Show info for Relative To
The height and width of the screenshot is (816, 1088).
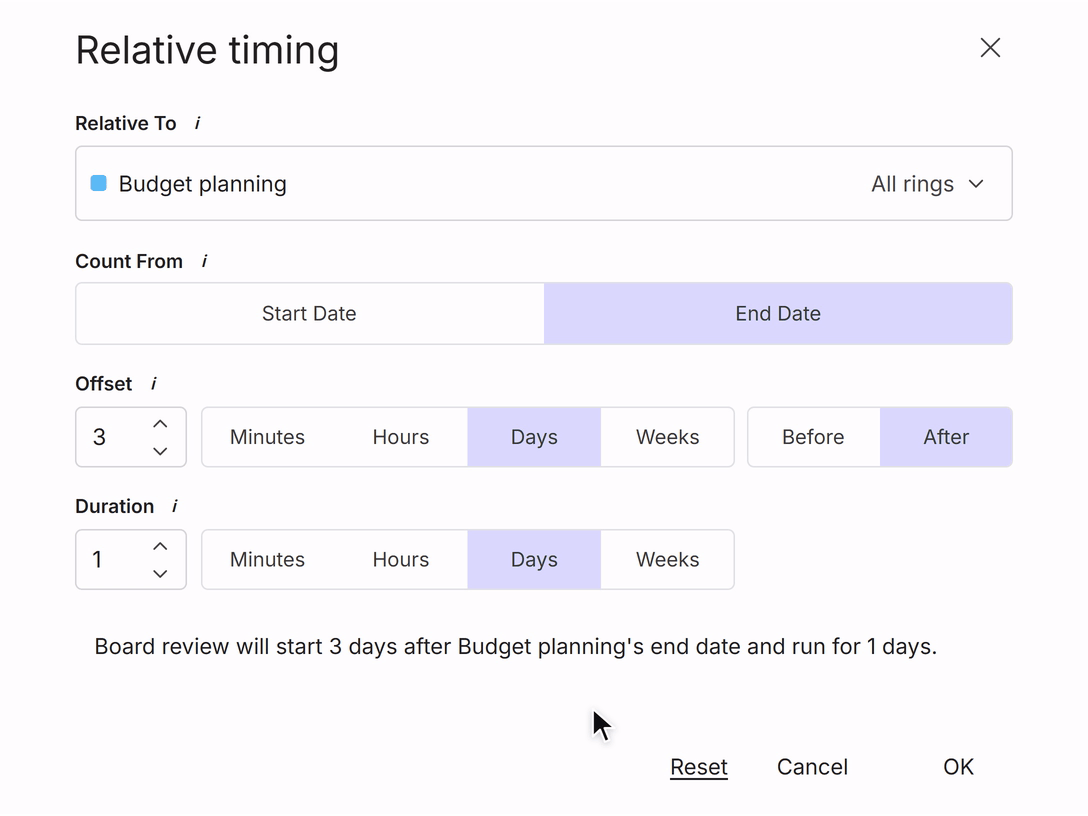[x=198, y=124]
